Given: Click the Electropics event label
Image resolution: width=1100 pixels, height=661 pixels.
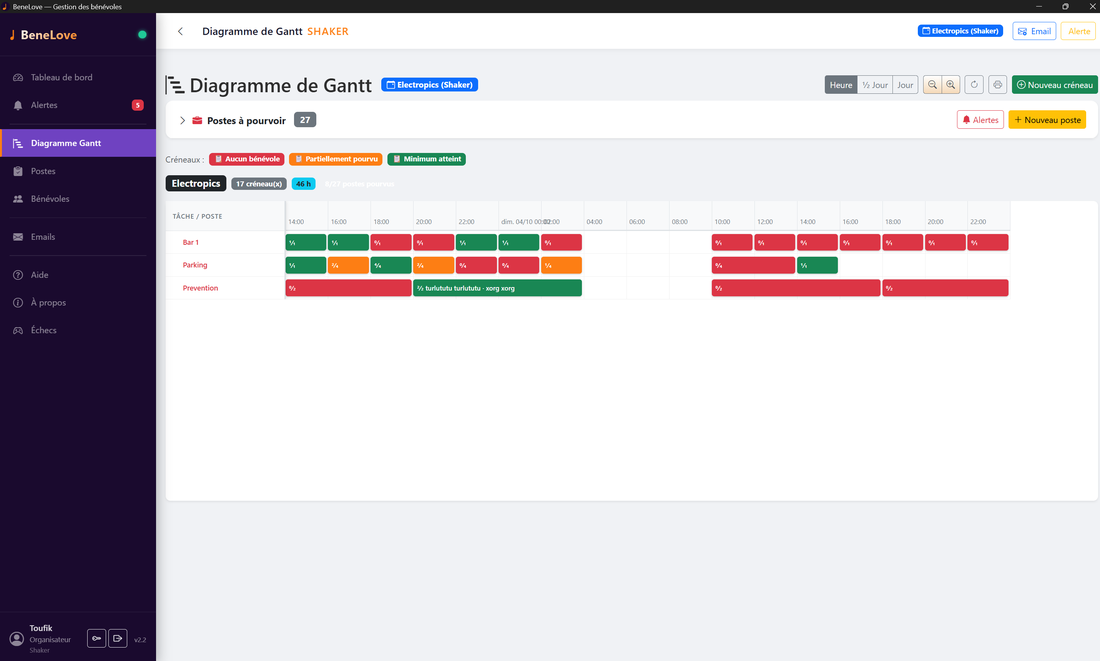Looking at the screenshot, I should 196,184.
